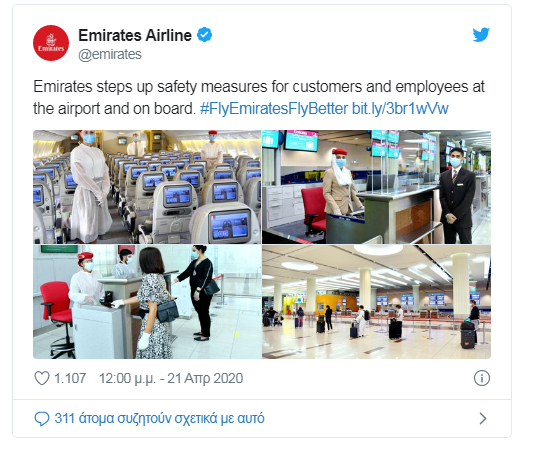View the aircraft cabin crew photo

point(147,187)
